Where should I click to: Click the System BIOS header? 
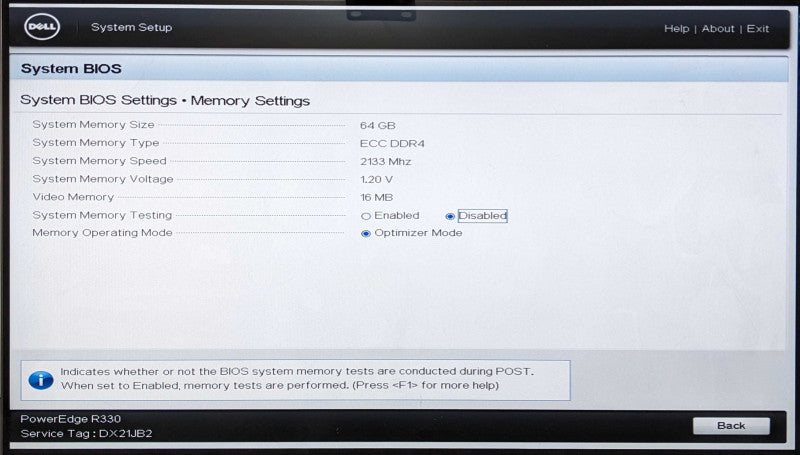click(x=71, y=69)
